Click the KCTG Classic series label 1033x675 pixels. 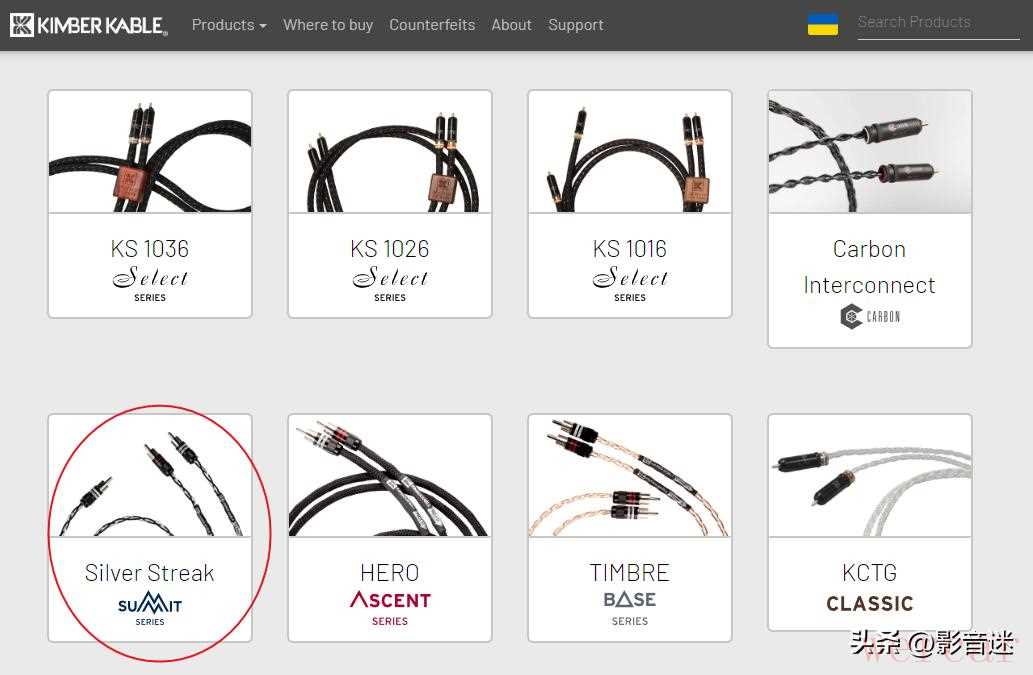pyautogui.click(x=870, y=603)
